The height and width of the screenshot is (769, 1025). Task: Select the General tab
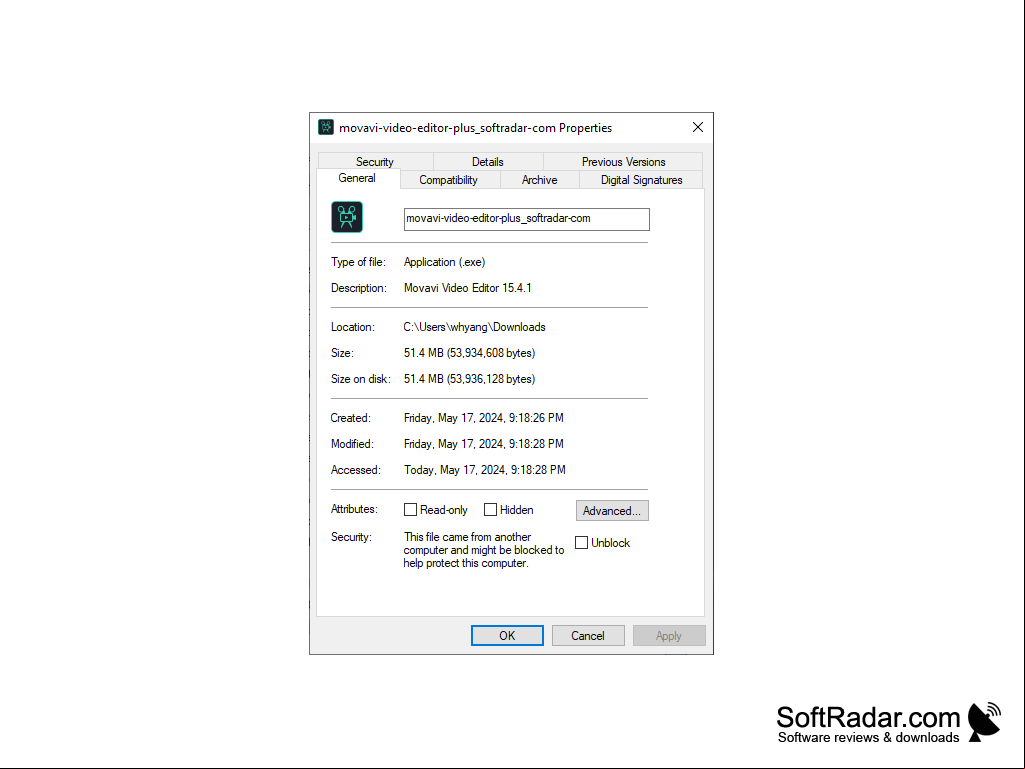(357, 179)
